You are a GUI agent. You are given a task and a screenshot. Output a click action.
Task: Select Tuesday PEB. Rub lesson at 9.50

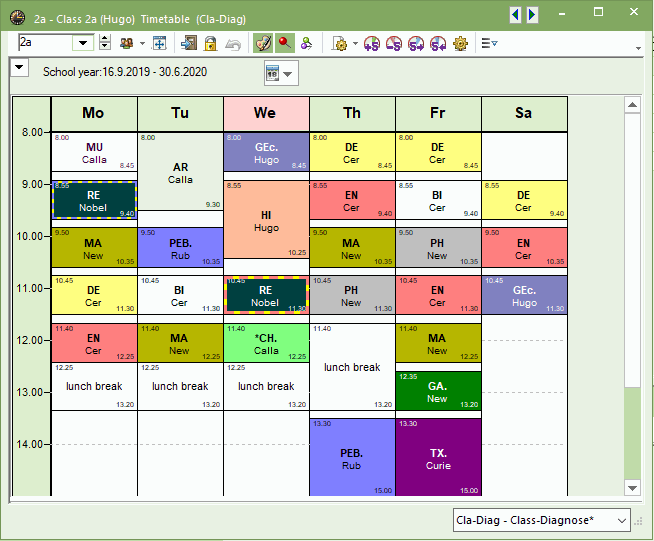[181, 248]
